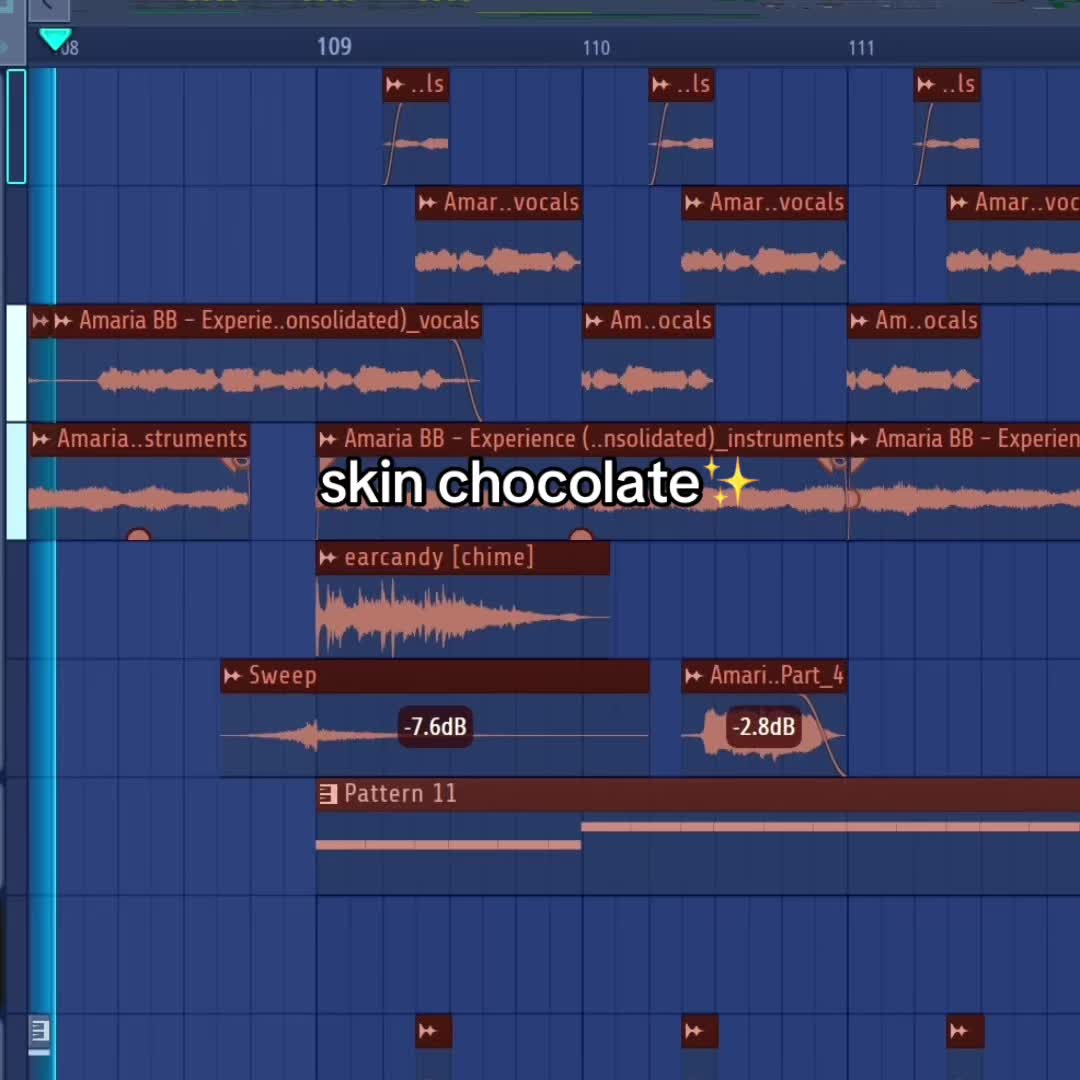Viewport: 1080px width, 1080px height.
Task: Open clip menu icon of 'Am..ocals' clip at bar 111
Action: click(859, 321)
